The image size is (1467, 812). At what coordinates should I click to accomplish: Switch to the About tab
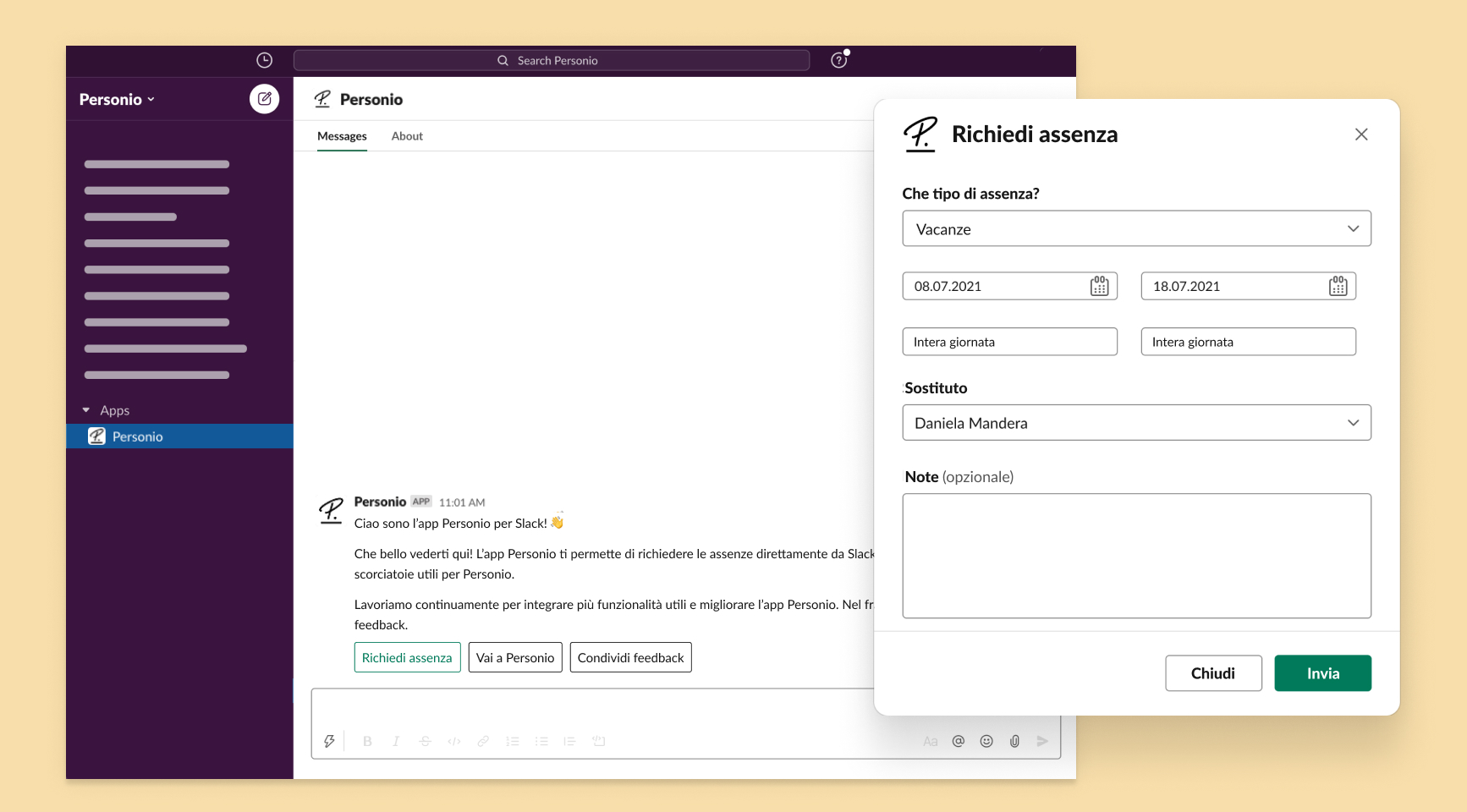[407, 136]
